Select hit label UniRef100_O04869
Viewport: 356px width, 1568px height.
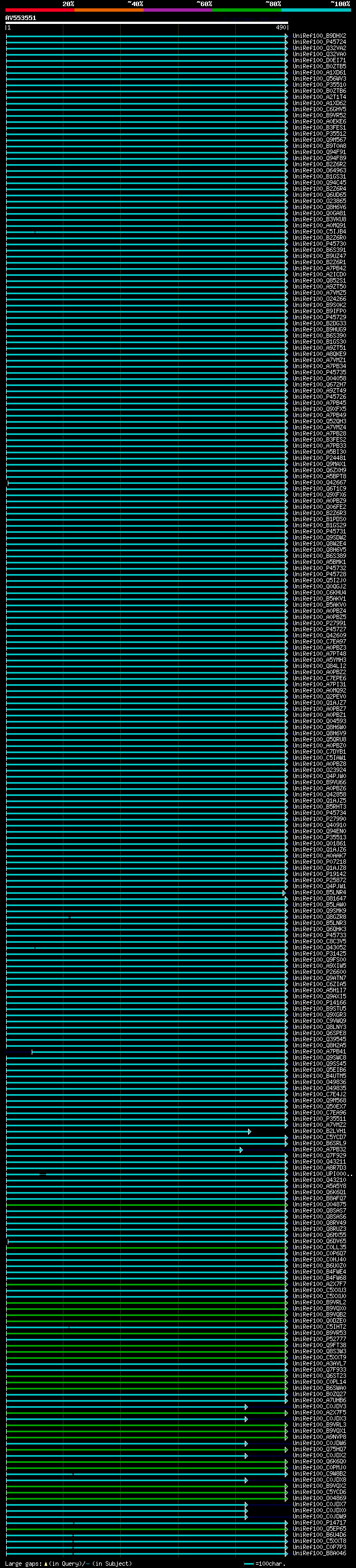tap(319, 1498)
